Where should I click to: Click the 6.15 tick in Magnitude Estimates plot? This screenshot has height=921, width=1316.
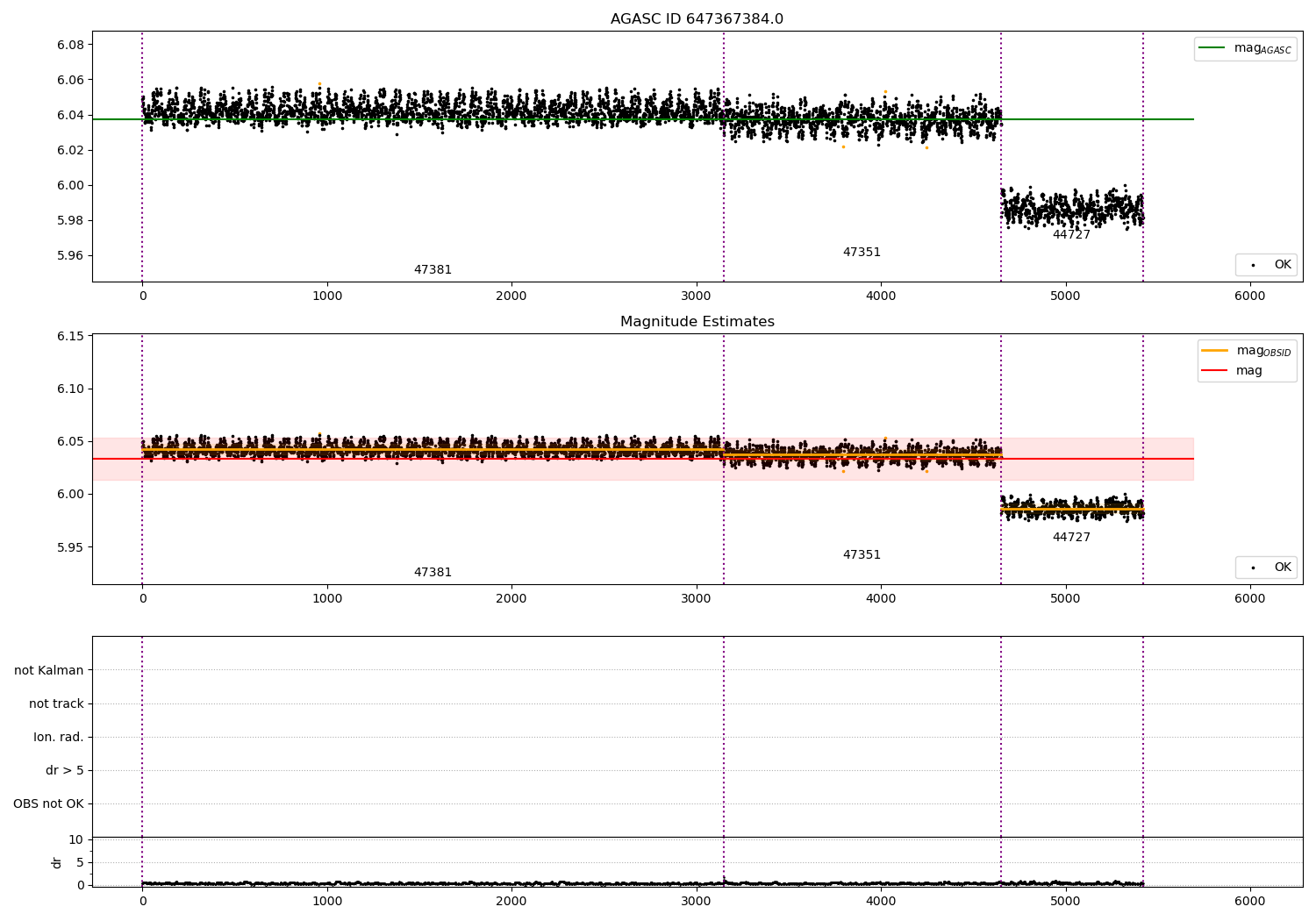[x=70, y=336]
